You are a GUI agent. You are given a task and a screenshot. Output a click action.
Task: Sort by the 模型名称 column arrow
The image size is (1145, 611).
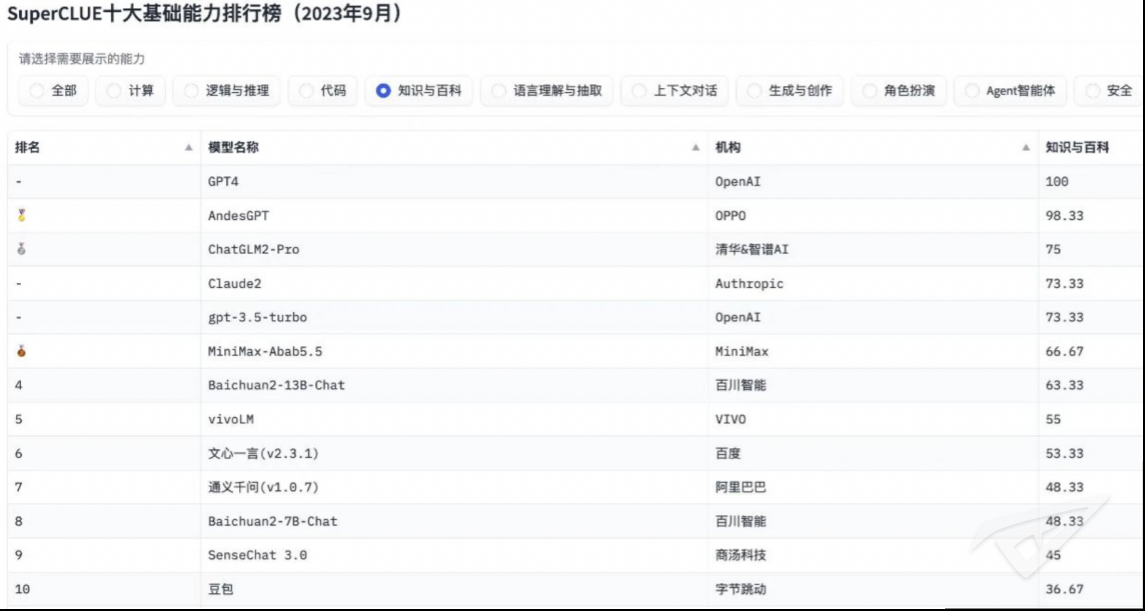click(x=696, y=147)
